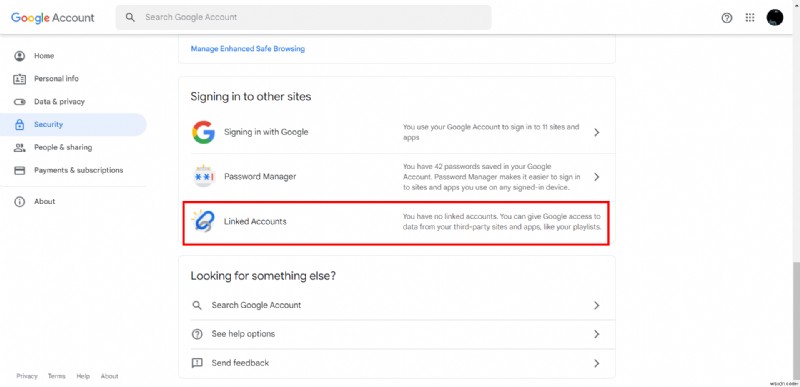Open Payments & subscriptions section
The height and width of the screenshot is (387, 800).
click(73, 170)
